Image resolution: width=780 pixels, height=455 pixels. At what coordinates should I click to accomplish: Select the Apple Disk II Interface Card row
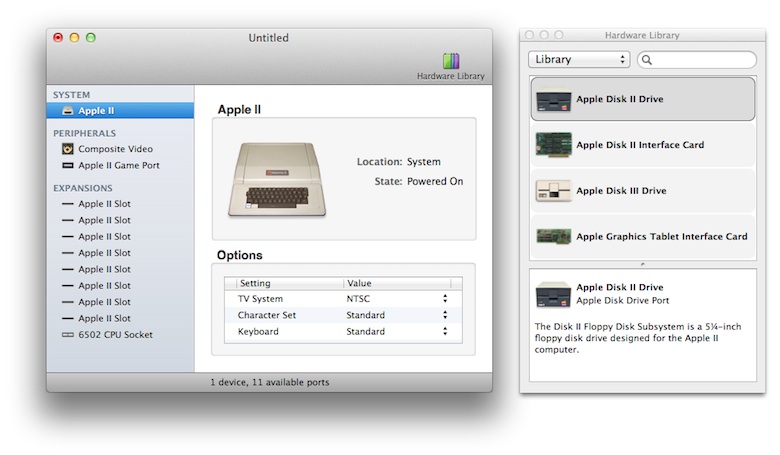pyautogui.click(x=643, y=145)
